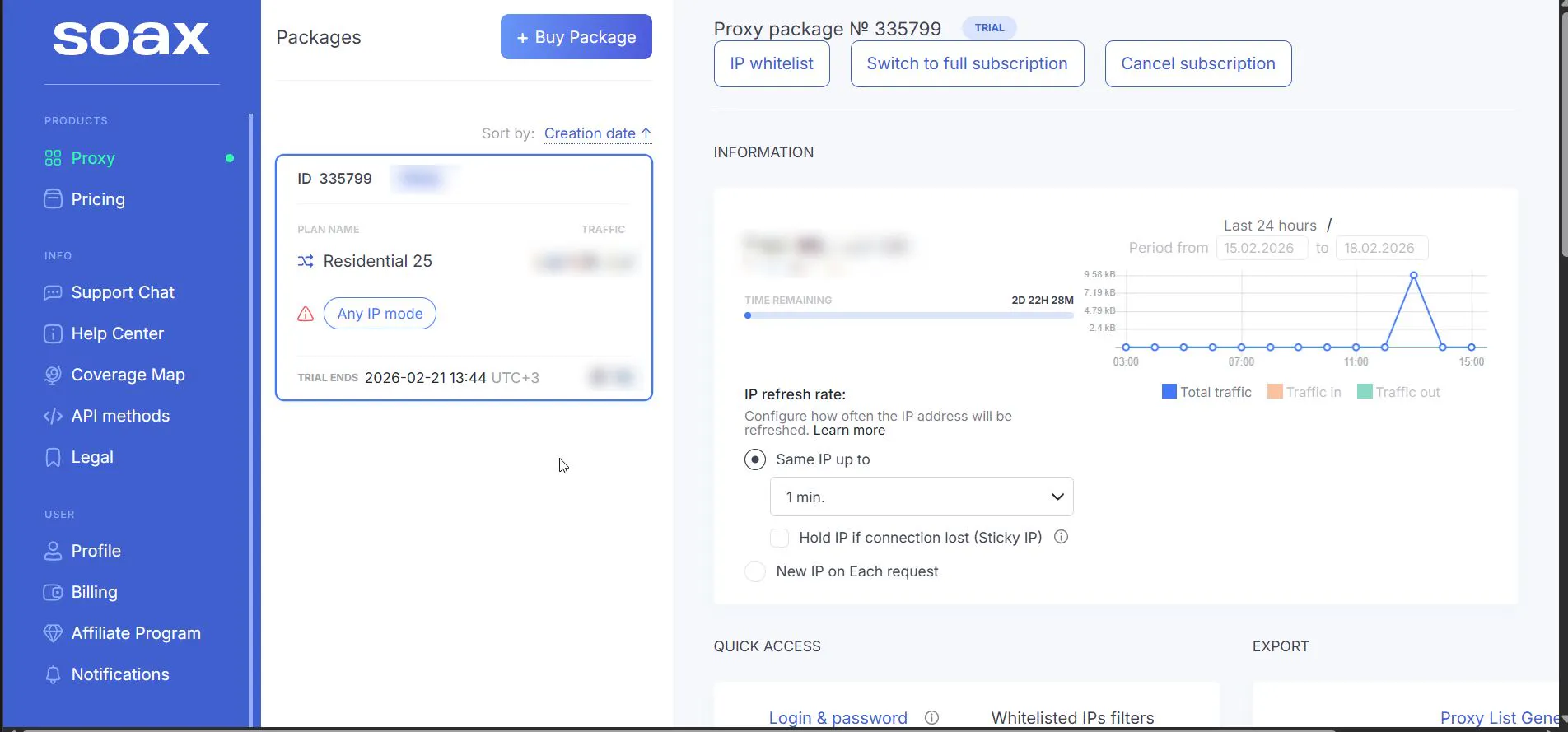
Task: Click the Whitelisted IPs filters text
Action: tap(1072, 718)
